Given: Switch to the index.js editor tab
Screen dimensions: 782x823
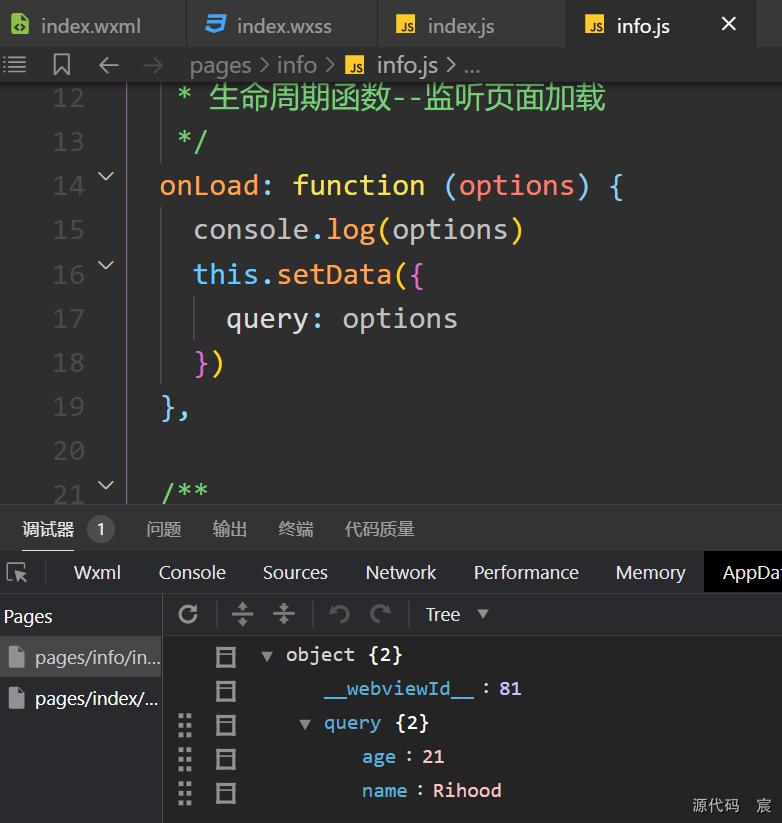Looking at the screenshot, I should tap(471, 24).
